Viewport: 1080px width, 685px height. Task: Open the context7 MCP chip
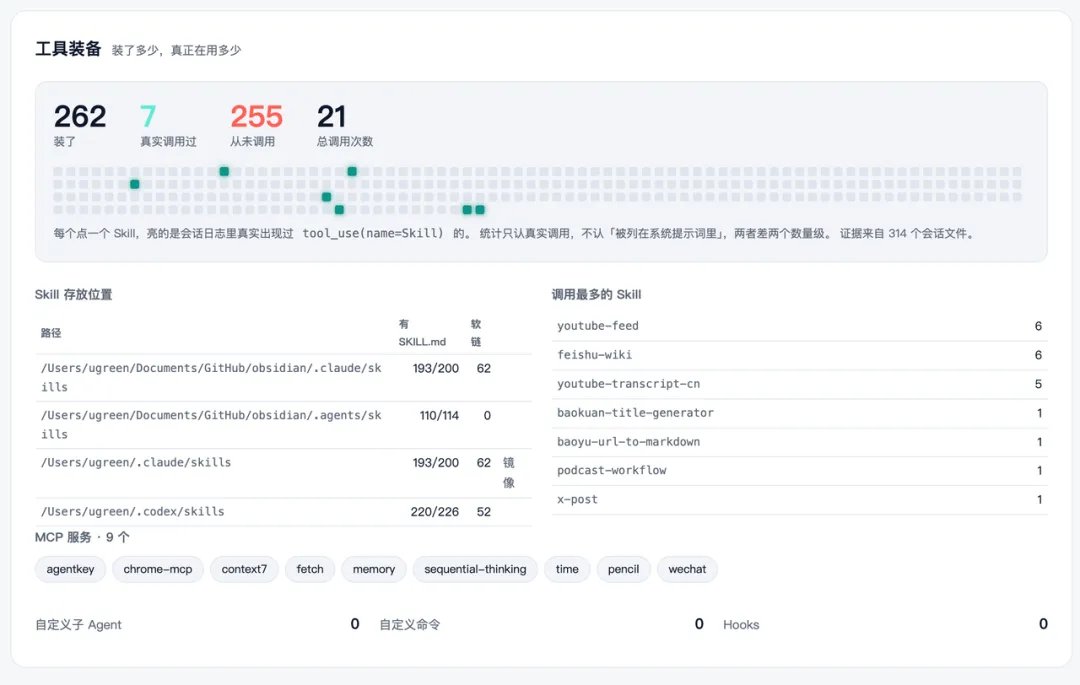coord(244,569)
